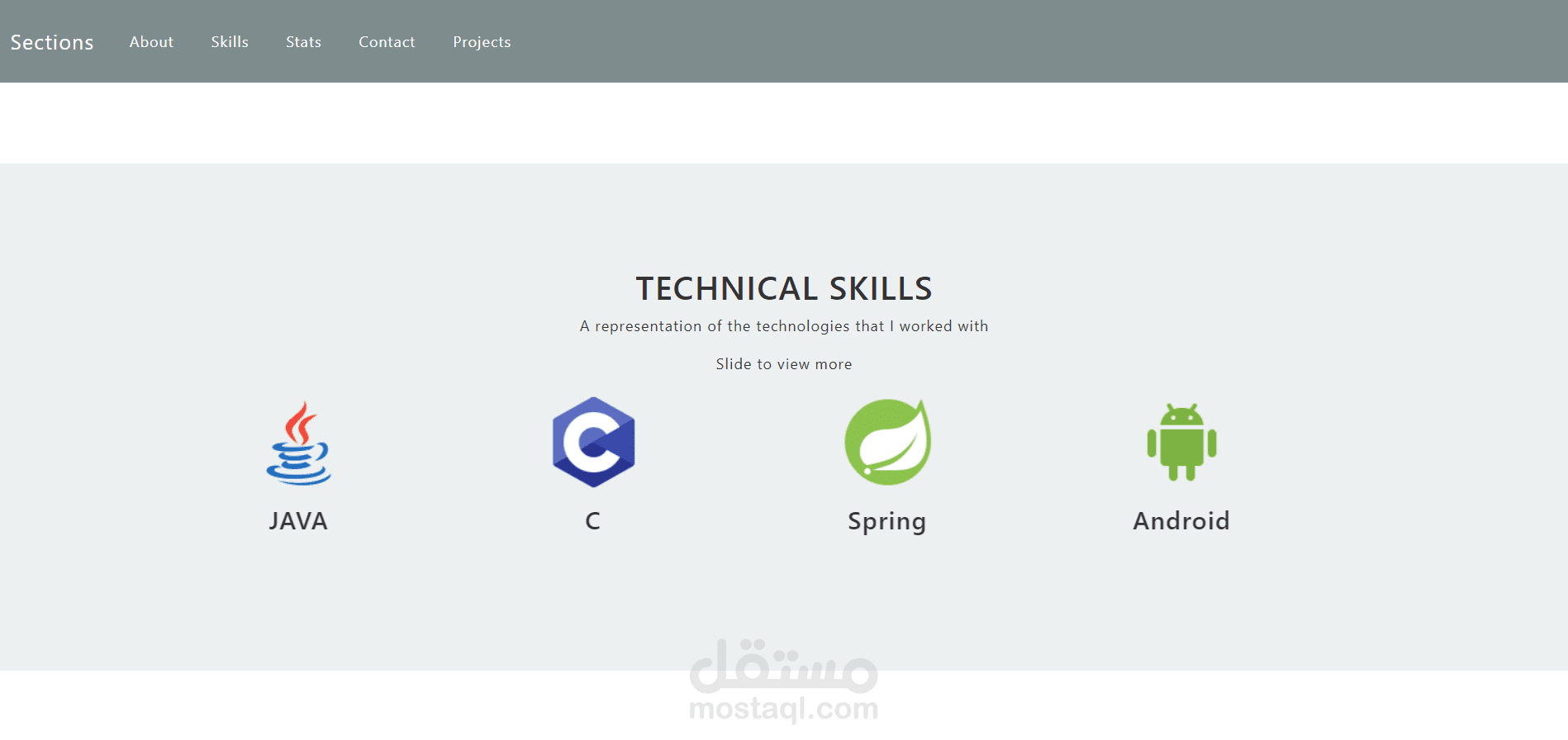Click the TECHNICAL SKILLS heading
The height and width of the screenshot is (740, 1568).
(x=784, y=289)
